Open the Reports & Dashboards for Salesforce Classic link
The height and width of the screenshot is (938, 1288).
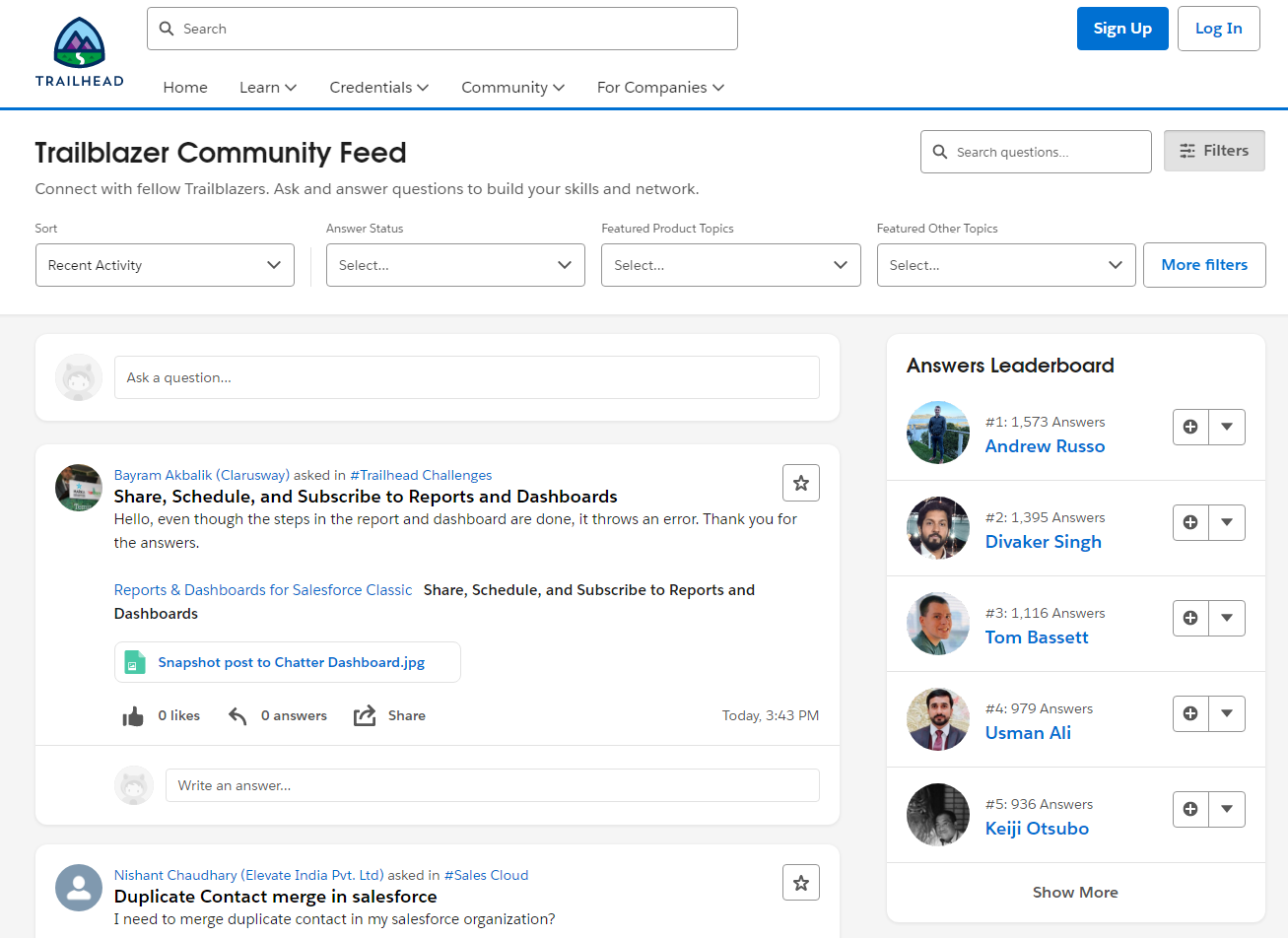pyautogui.click(x=263, y=589)
